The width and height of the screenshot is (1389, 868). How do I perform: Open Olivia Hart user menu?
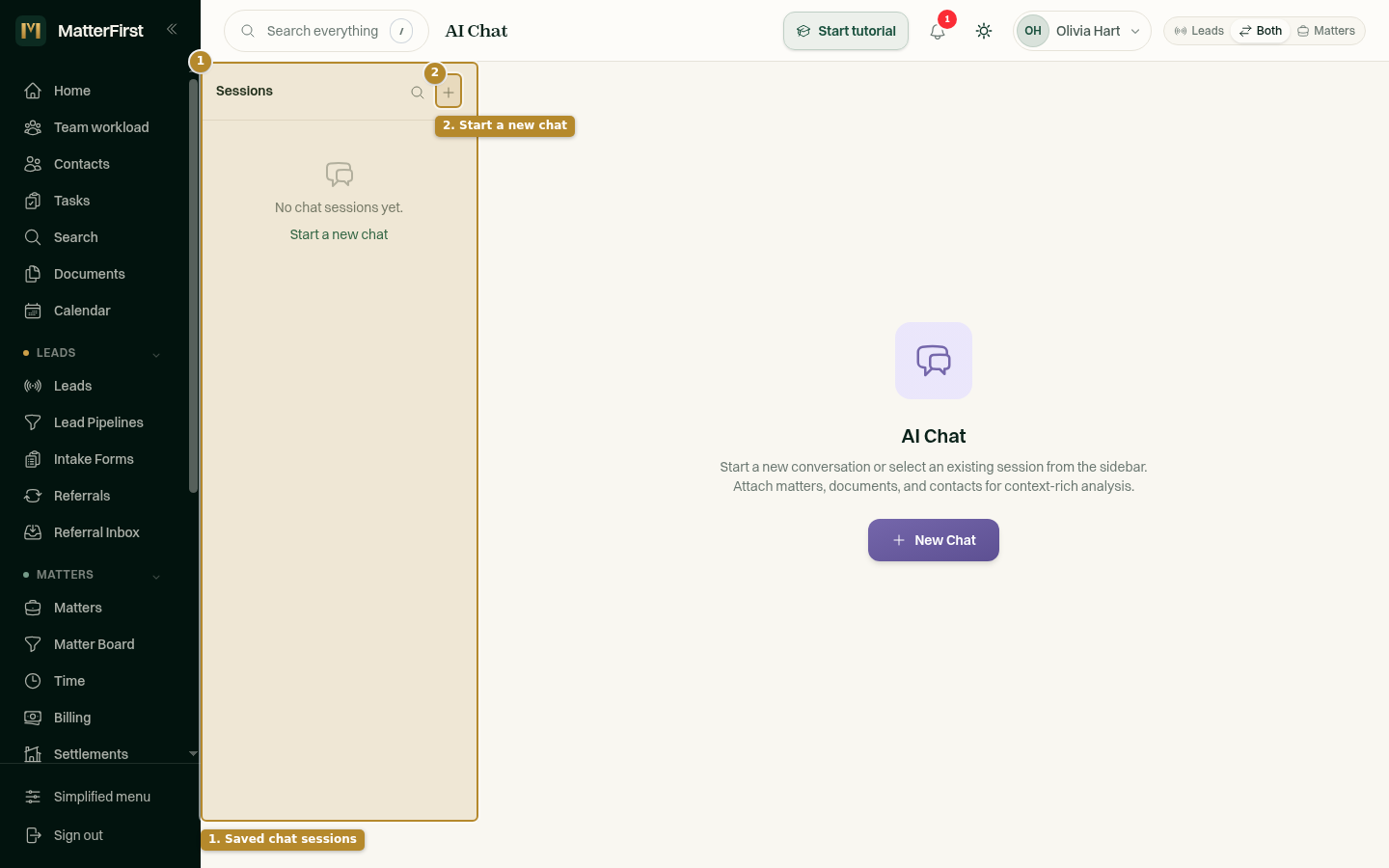(x=1082, y=31)
